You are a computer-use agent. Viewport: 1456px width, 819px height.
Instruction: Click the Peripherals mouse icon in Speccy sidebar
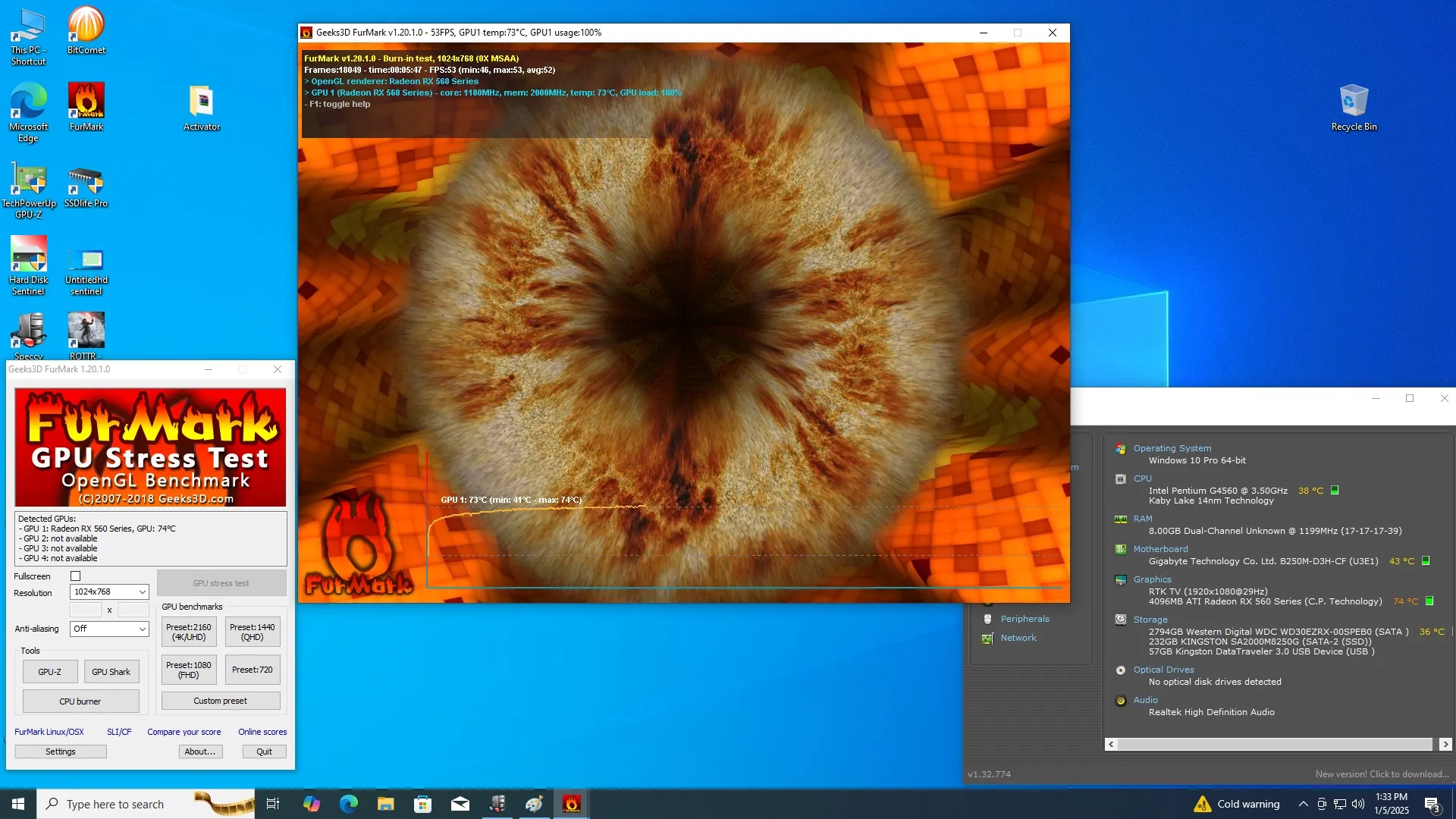point(987,620)
